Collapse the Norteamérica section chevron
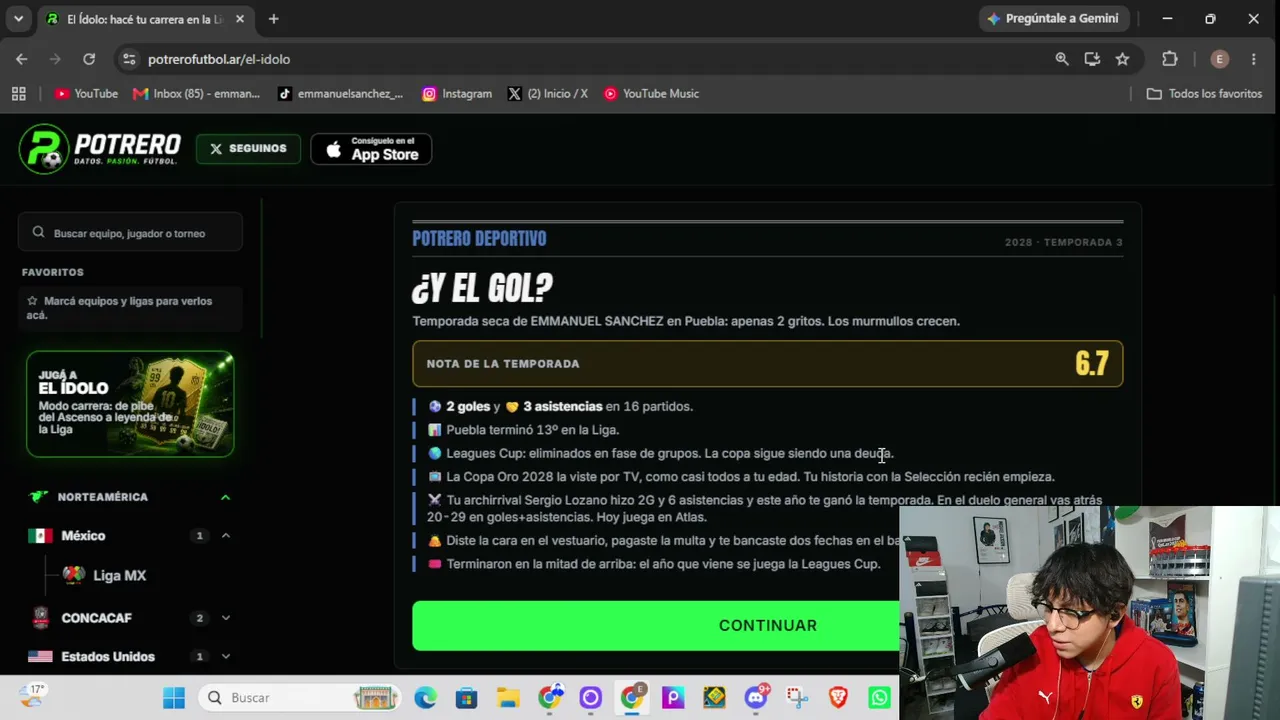This screenshot has height=720, width=1280. pyautogui.click(x=225, y=497)
